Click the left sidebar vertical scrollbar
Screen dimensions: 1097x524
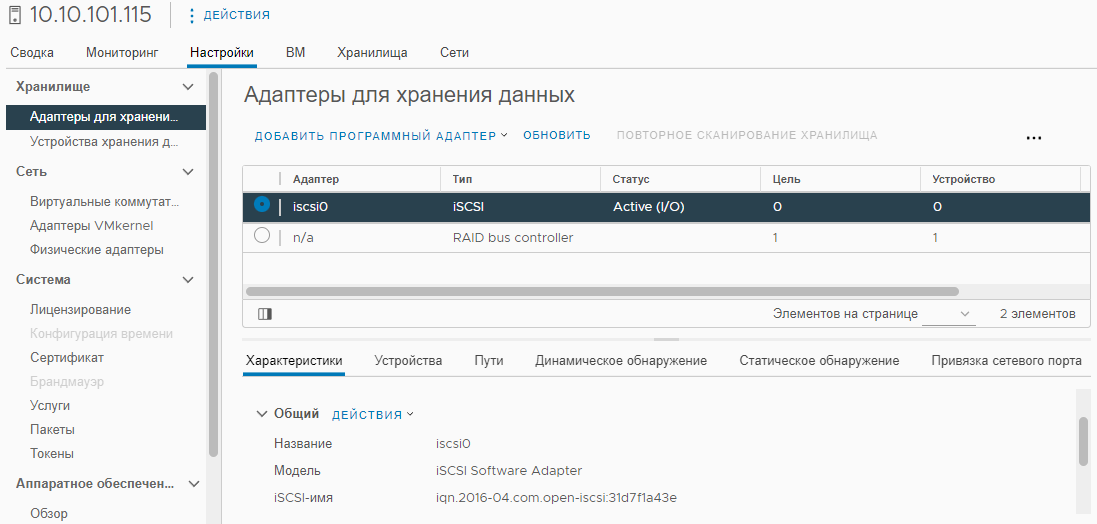pos(213,264)
